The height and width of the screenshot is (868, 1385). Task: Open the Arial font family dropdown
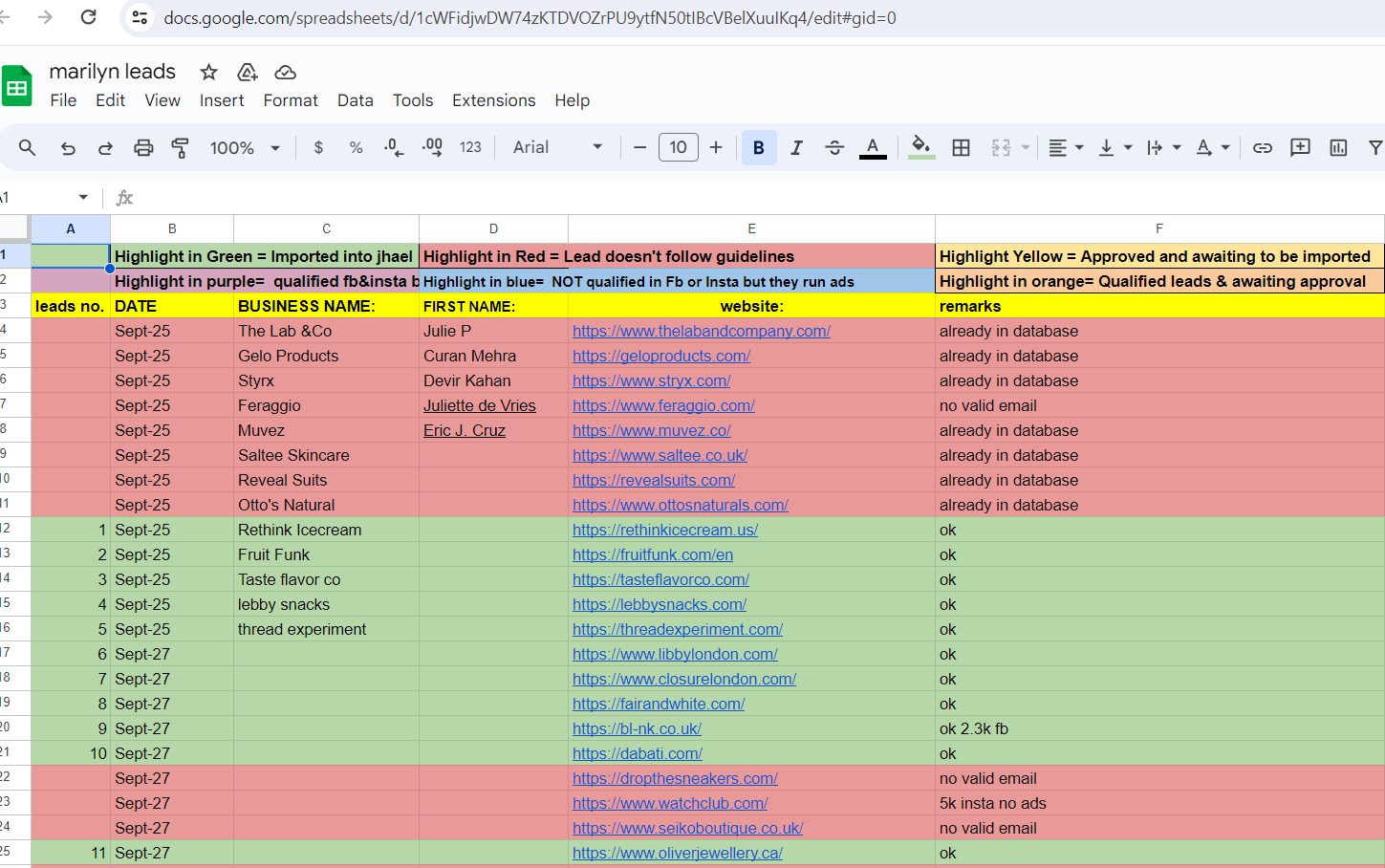[x=557, y=147]
